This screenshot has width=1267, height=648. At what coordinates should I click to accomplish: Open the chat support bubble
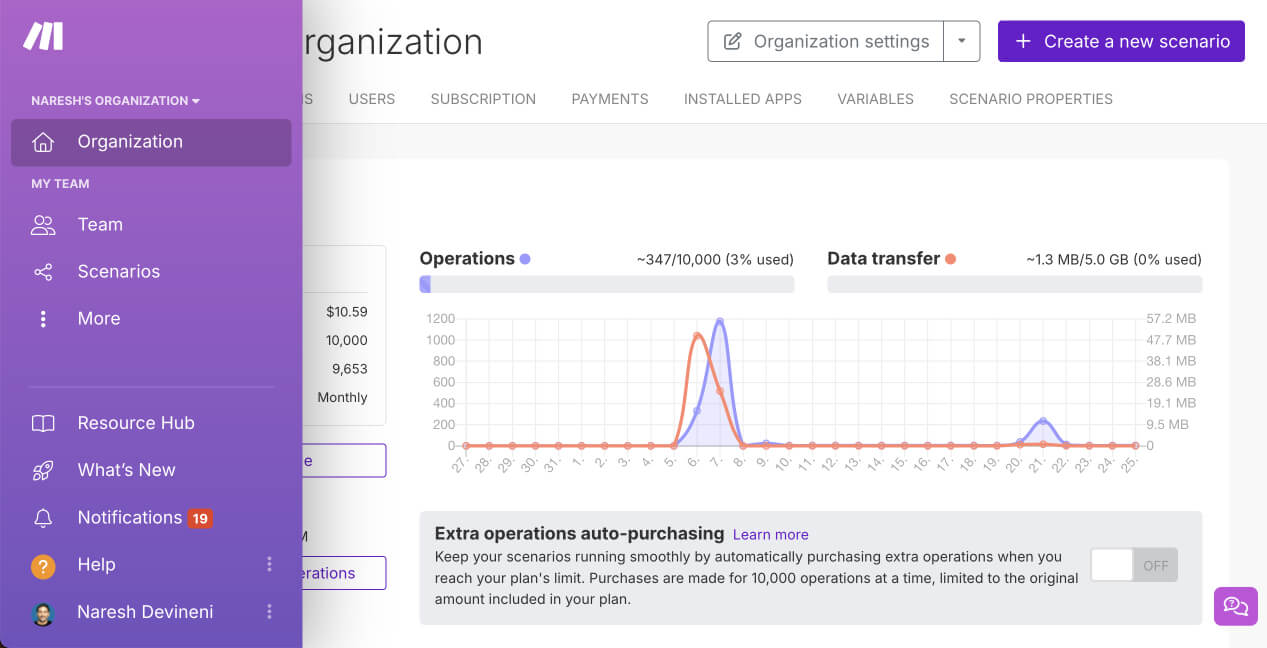coord(1235,606)
